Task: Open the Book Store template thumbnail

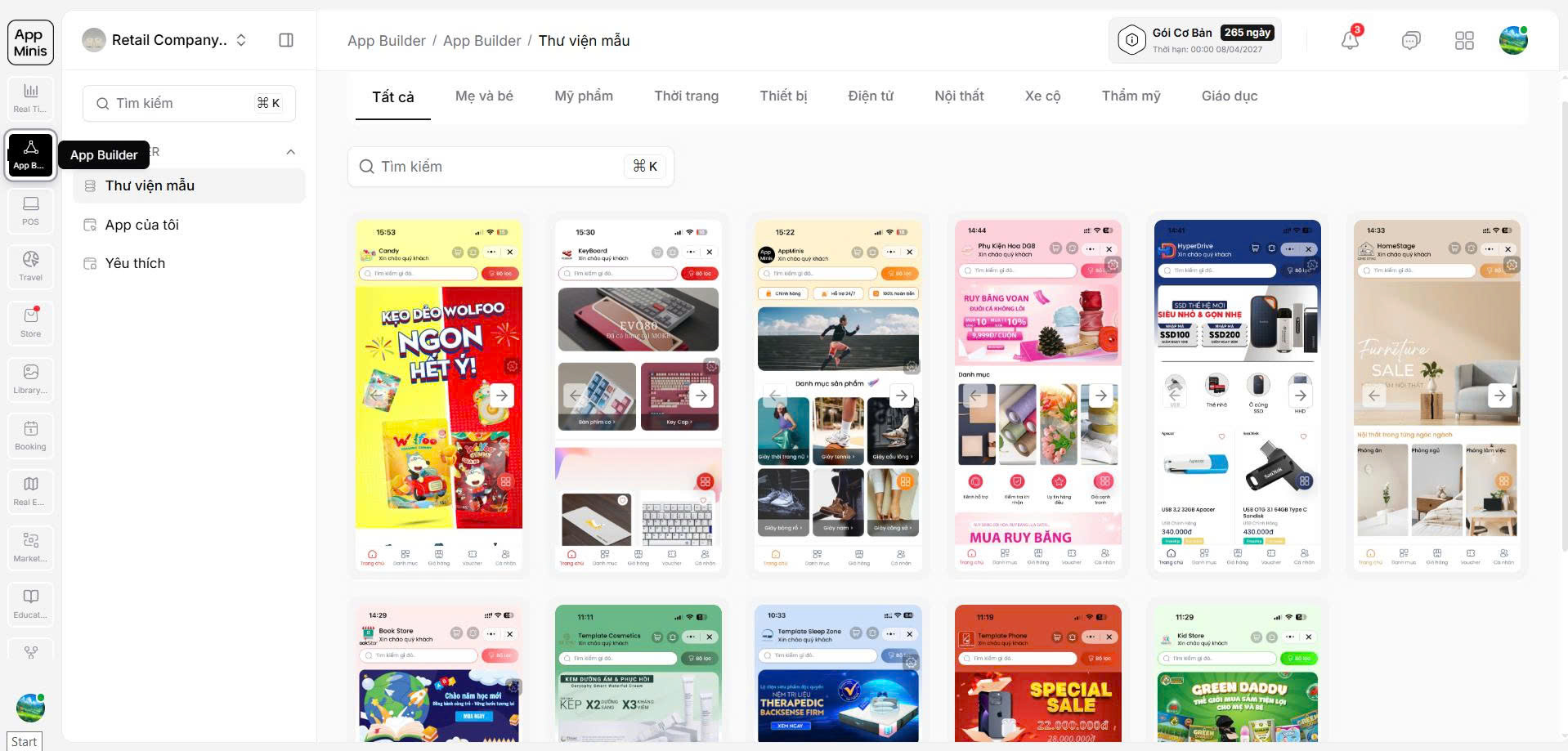Action: click(x=439, y=673)
